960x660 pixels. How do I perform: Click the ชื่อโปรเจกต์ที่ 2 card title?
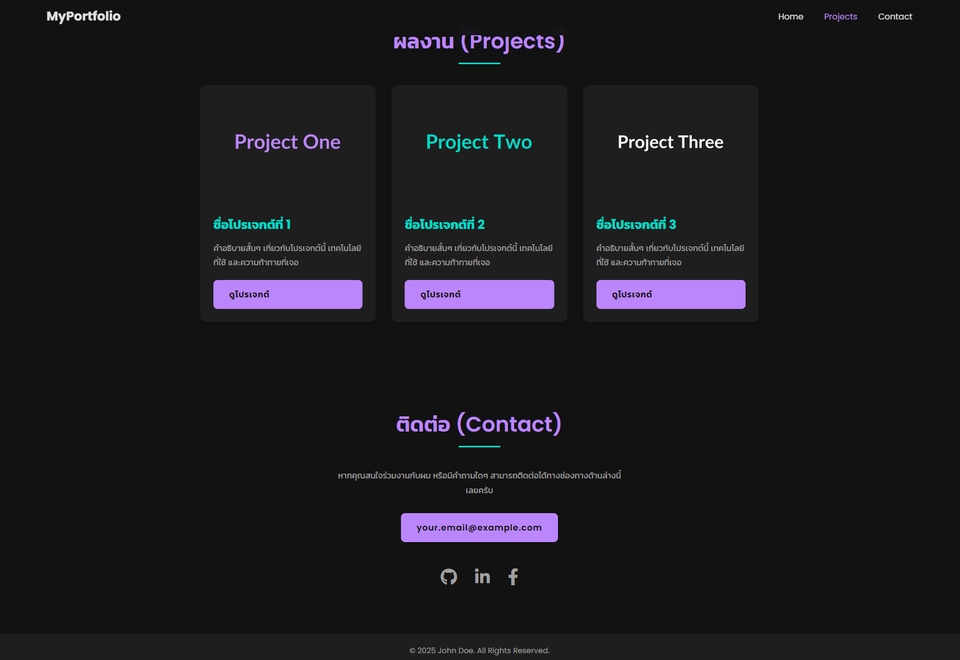click(444, 224)
